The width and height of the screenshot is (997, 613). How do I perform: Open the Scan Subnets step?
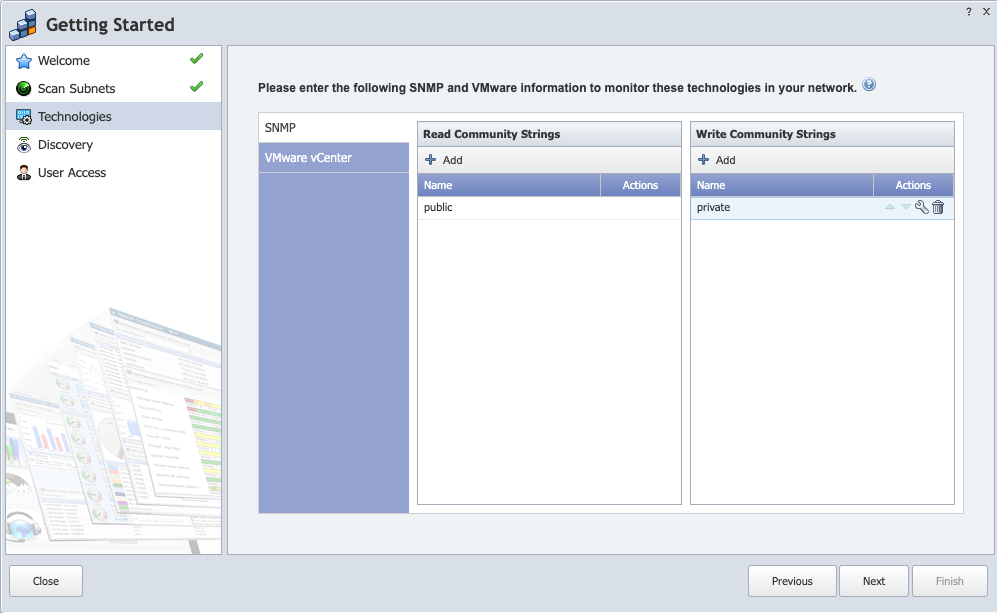[x=113, y=88]
